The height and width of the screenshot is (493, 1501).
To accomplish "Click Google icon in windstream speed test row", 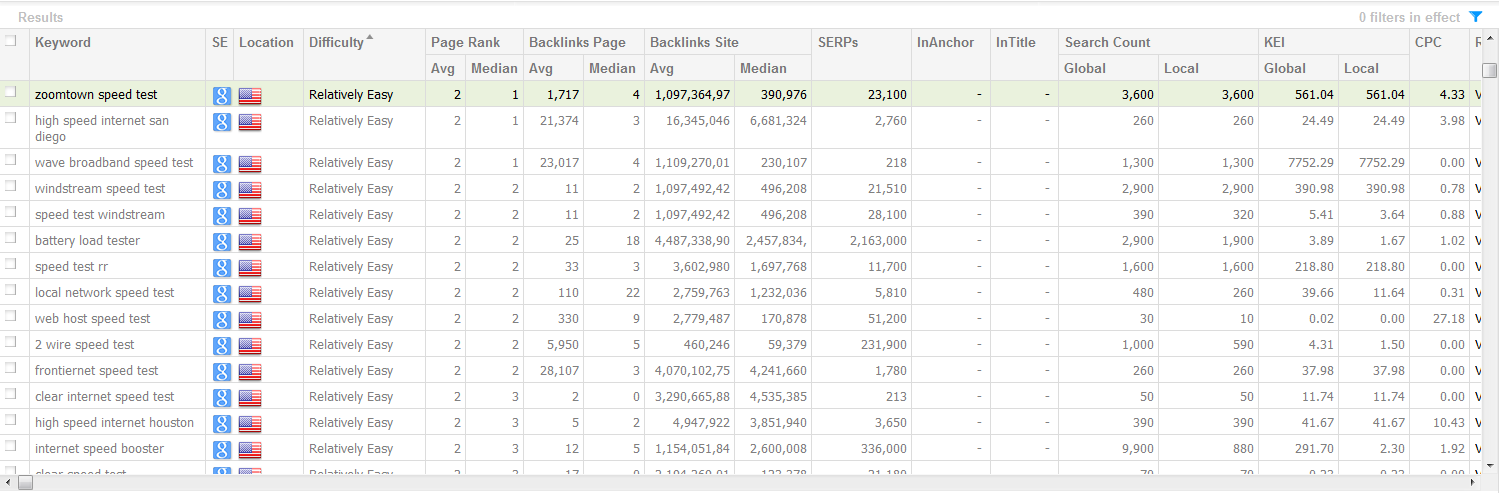I will tap(222, 190).
